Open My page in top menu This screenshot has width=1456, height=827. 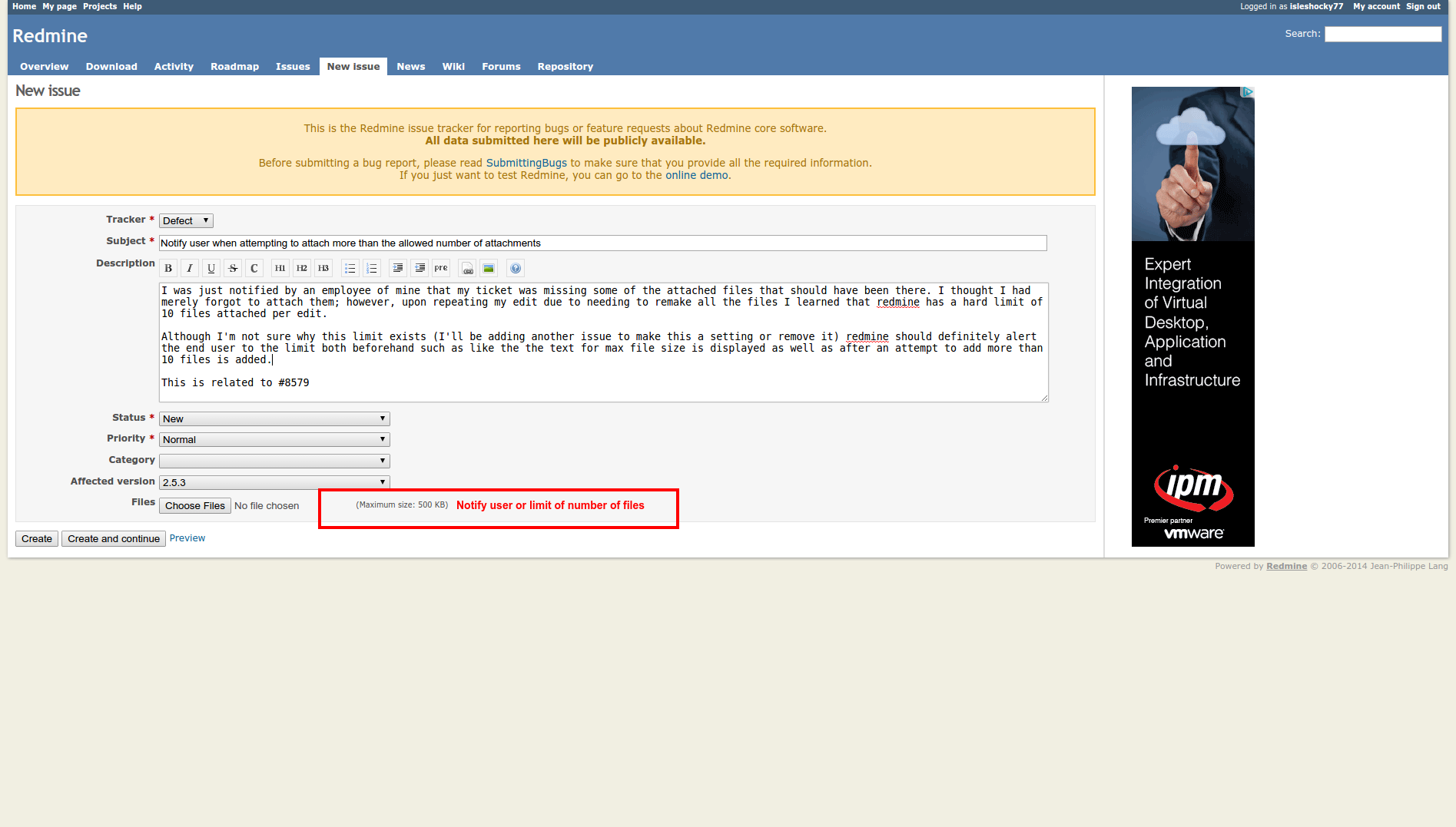(x=59, y=6)
